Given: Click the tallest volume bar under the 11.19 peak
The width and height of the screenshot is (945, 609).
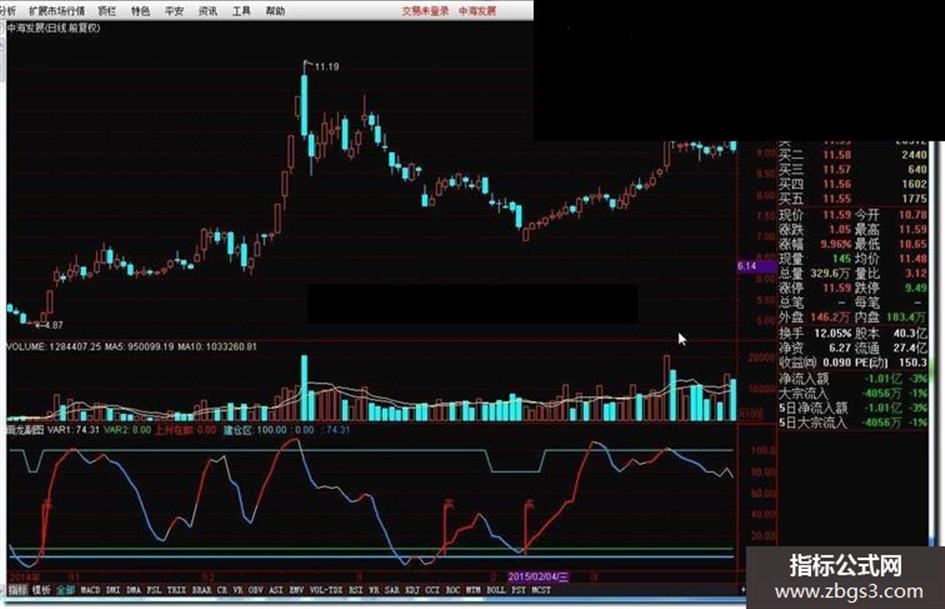Looking at the screenshot, I should coord(304,388).
